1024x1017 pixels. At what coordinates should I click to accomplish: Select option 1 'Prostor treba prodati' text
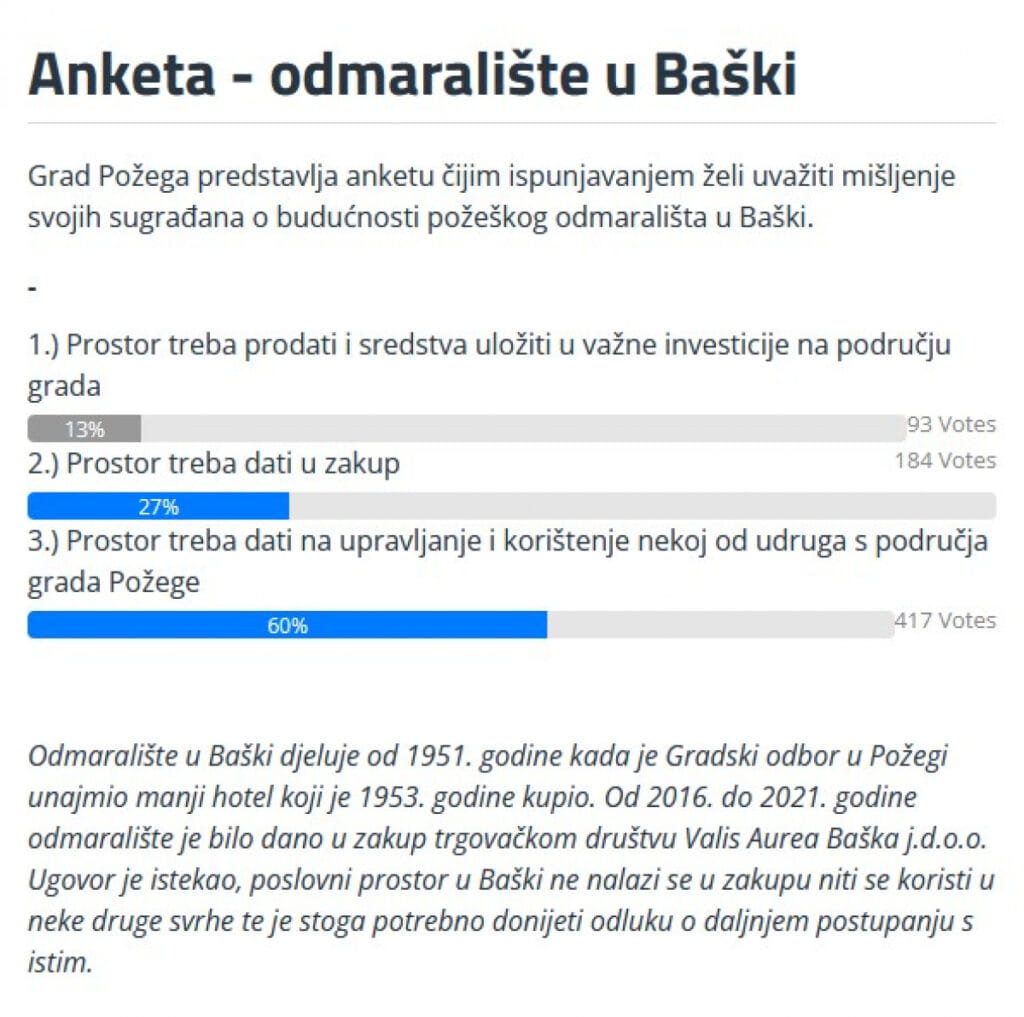(488, 365)
